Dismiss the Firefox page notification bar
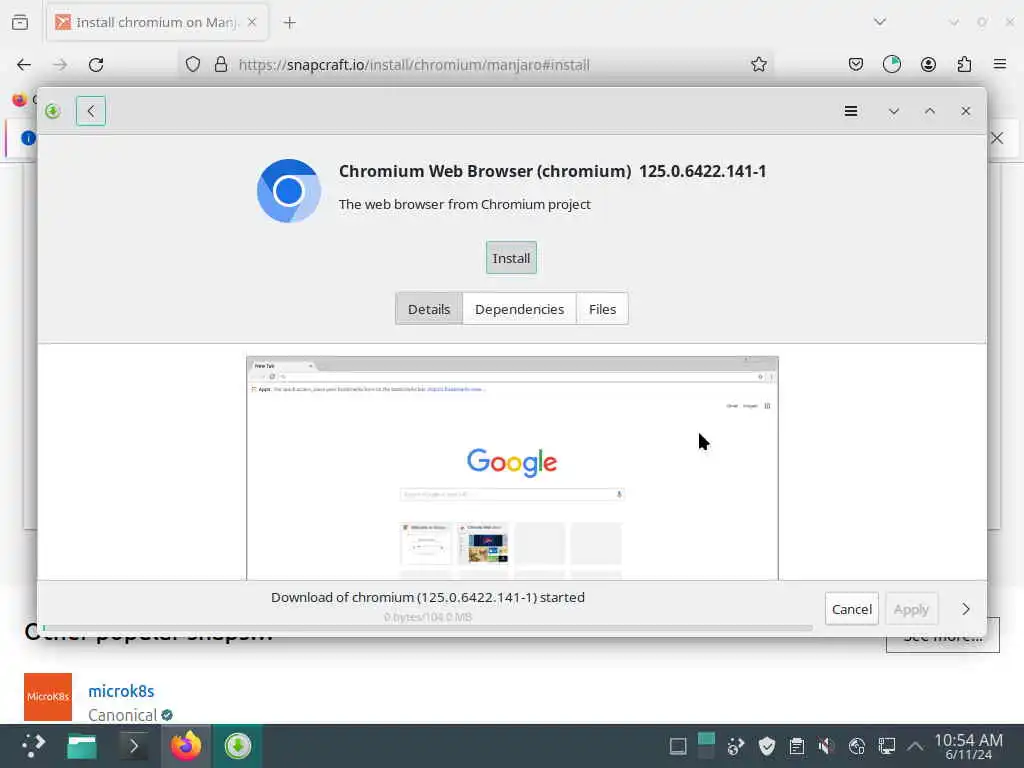The height and width of the screenshot is (768, 1024). pyautogui.click(x=997, y=138)
